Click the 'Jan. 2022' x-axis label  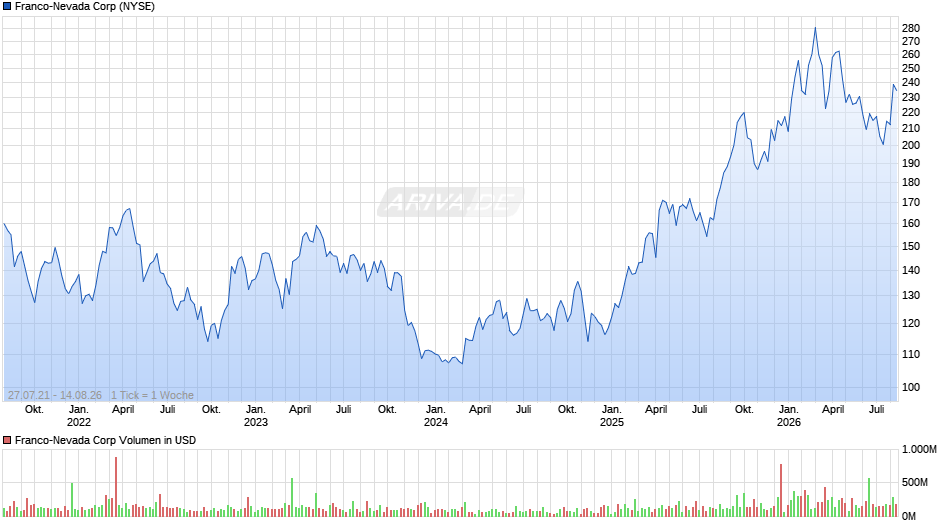79,416
